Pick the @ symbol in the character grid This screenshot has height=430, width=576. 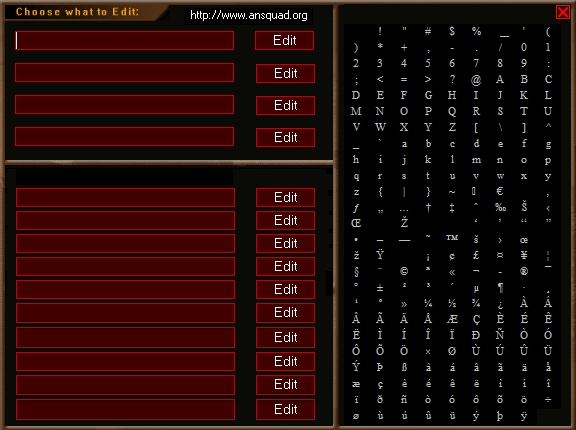point(476,79)
